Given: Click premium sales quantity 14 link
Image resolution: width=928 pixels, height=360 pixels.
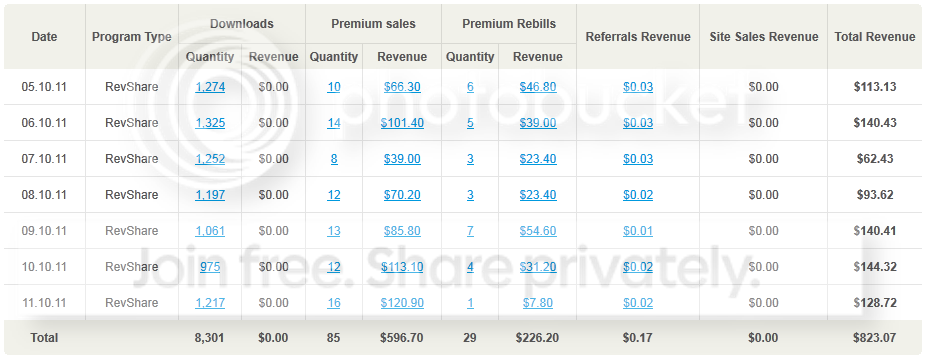Looking at the screenshot, I should pos(334,123).
